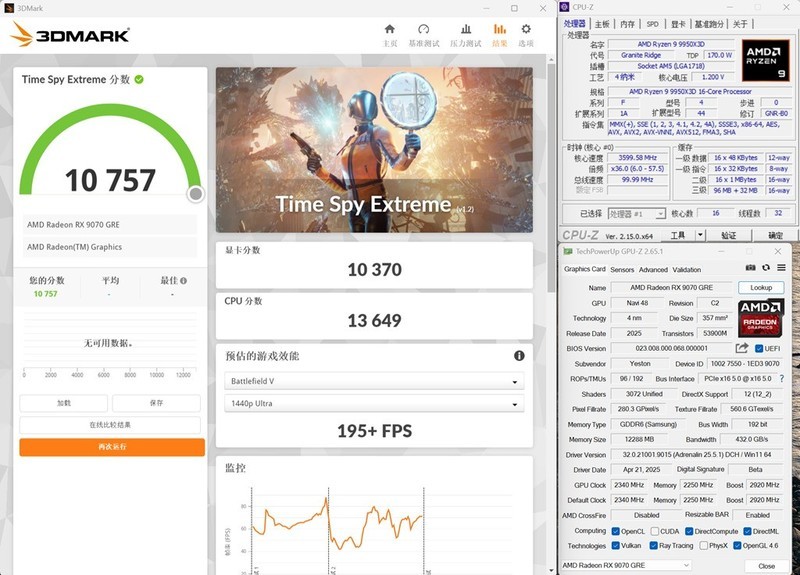Open GPU-Z Sensors tab
Image resolution: width=800 pixels, height=575 pixels.
click(x=622, y=269)
